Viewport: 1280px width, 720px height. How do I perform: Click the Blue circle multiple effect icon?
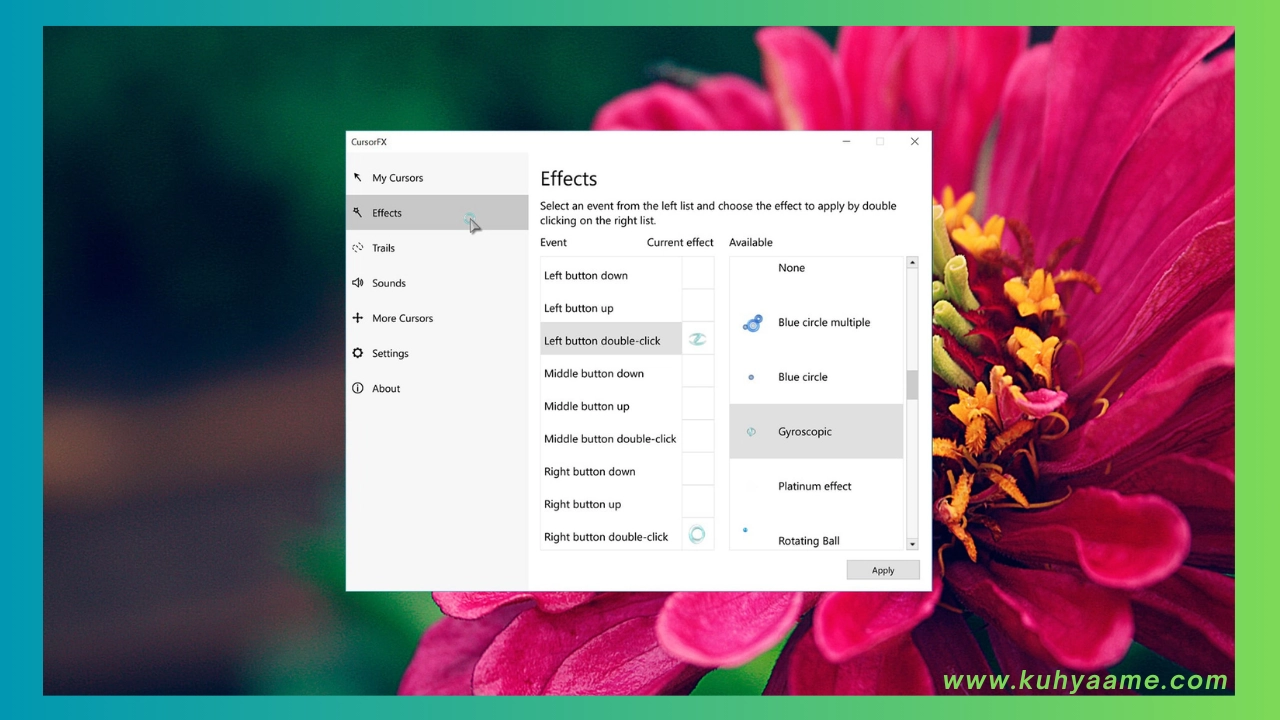(x=752, y=323)
